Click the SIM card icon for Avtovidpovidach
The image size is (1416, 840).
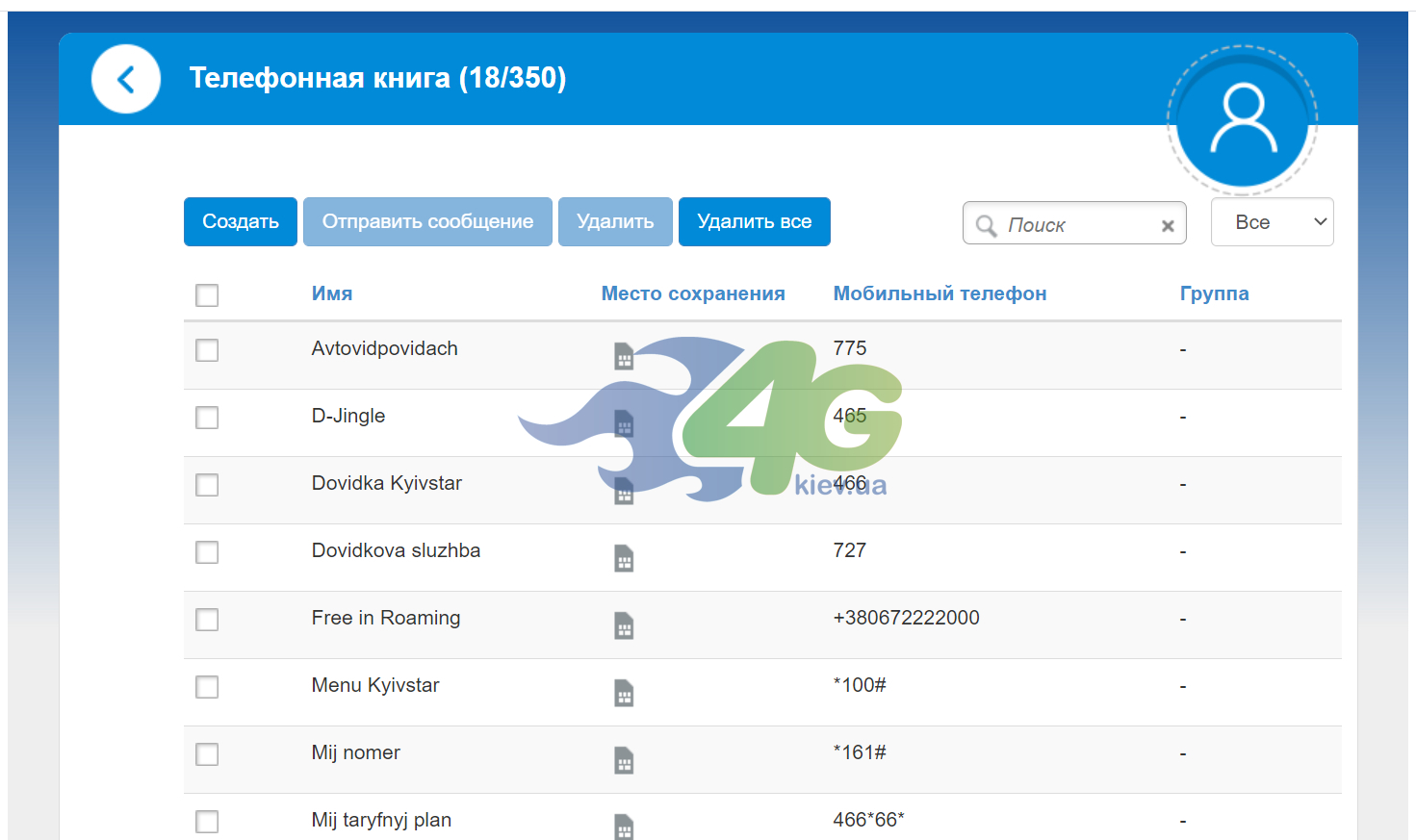tap(624, 356)
